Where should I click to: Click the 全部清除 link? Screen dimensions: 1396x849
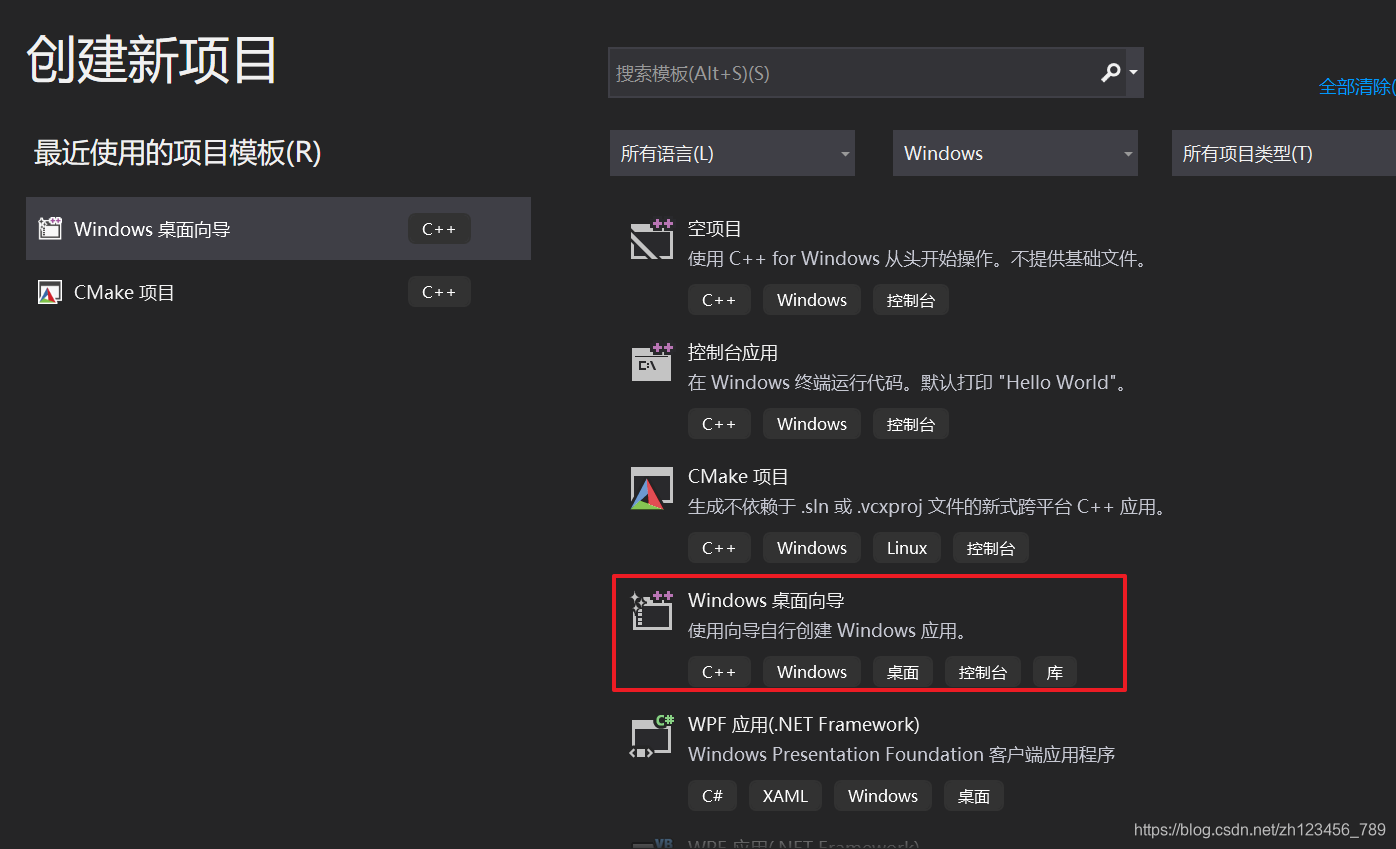pyautogui.click(x=1356, y=87)
